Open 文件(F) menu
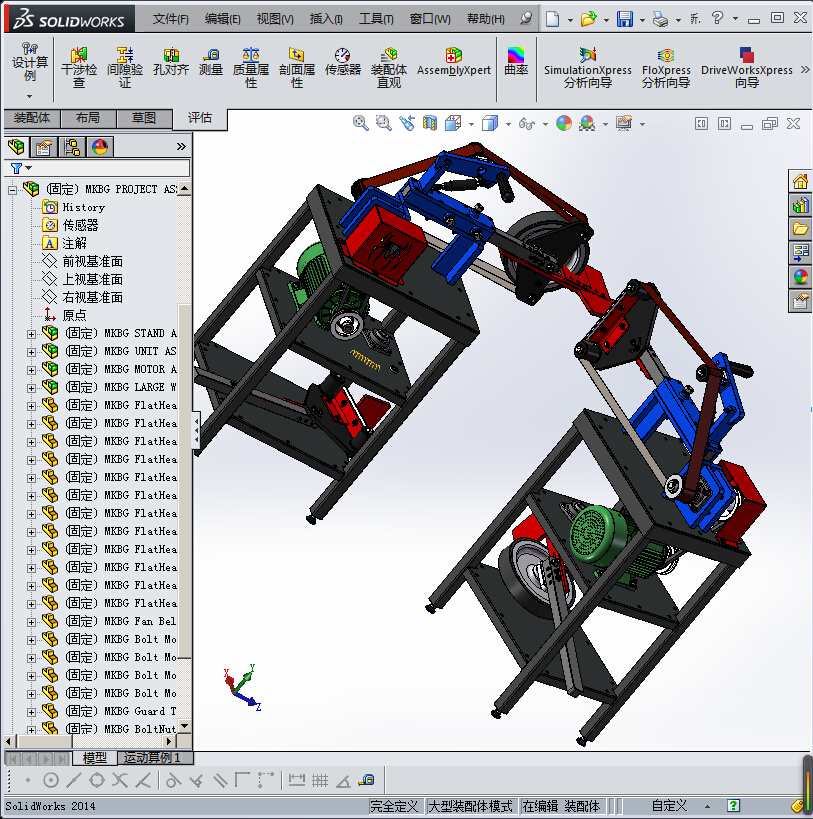Viewport: 813px width, 819px height. point(170,19)
